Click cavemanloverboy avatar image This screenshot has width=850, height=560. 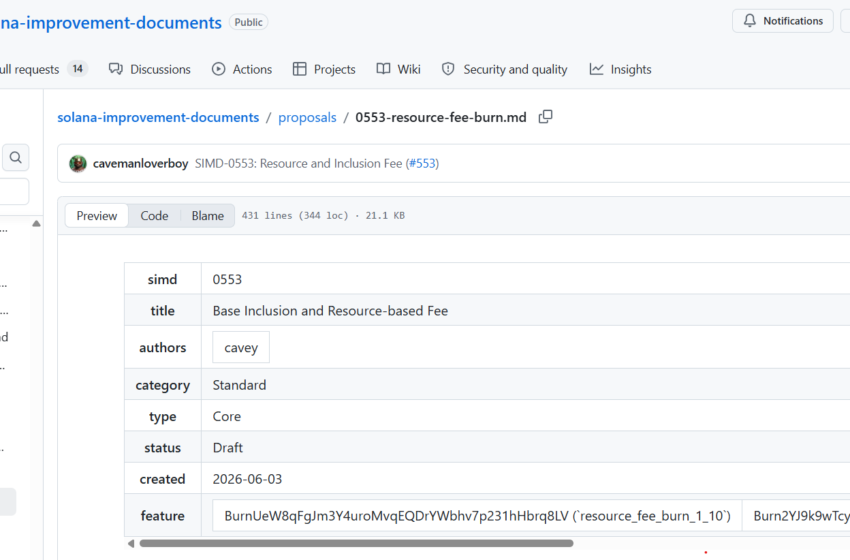click(78, 163)
